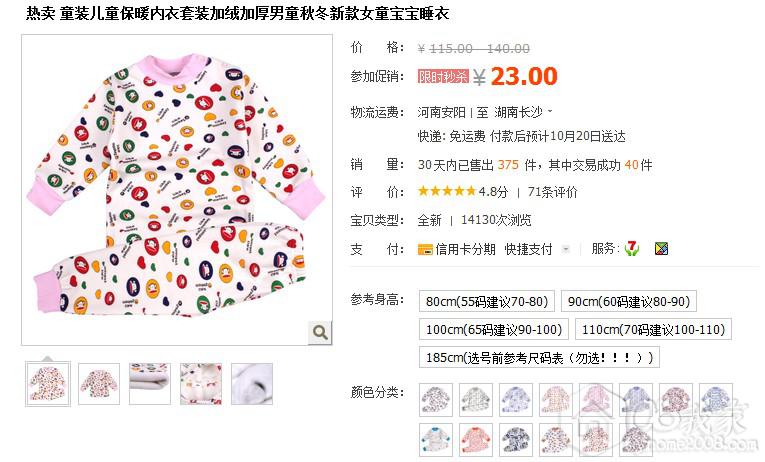
Task: Click the five-star rating icons
Action: pyautogui.click(x=446, y=191)
